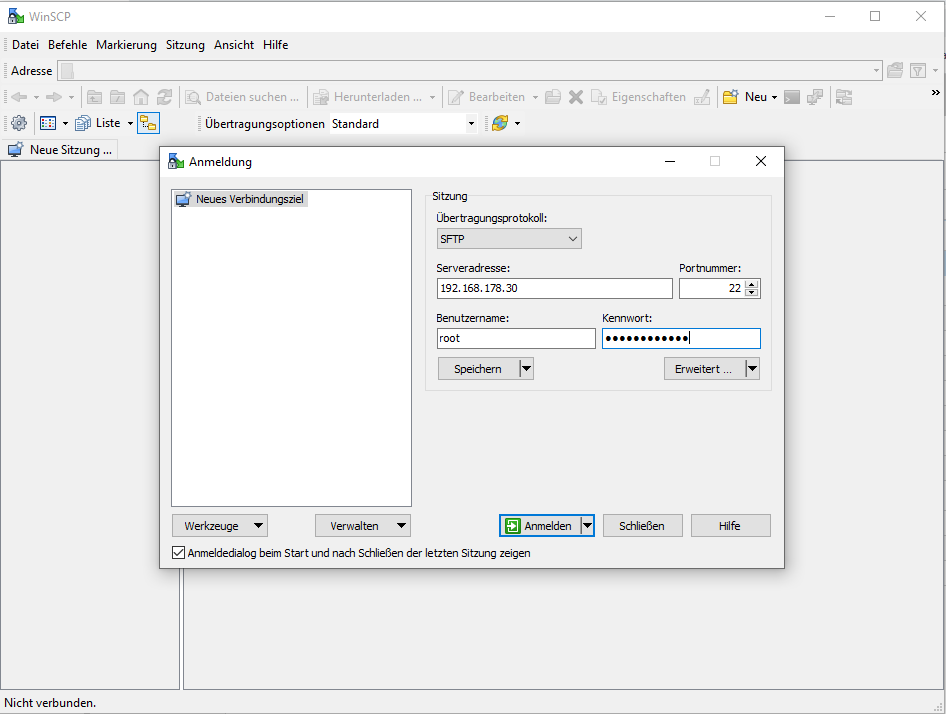Viewport: 946px width, 714px height.
Task: Toggle the folder tree view button
Action: tap(148, 123)
